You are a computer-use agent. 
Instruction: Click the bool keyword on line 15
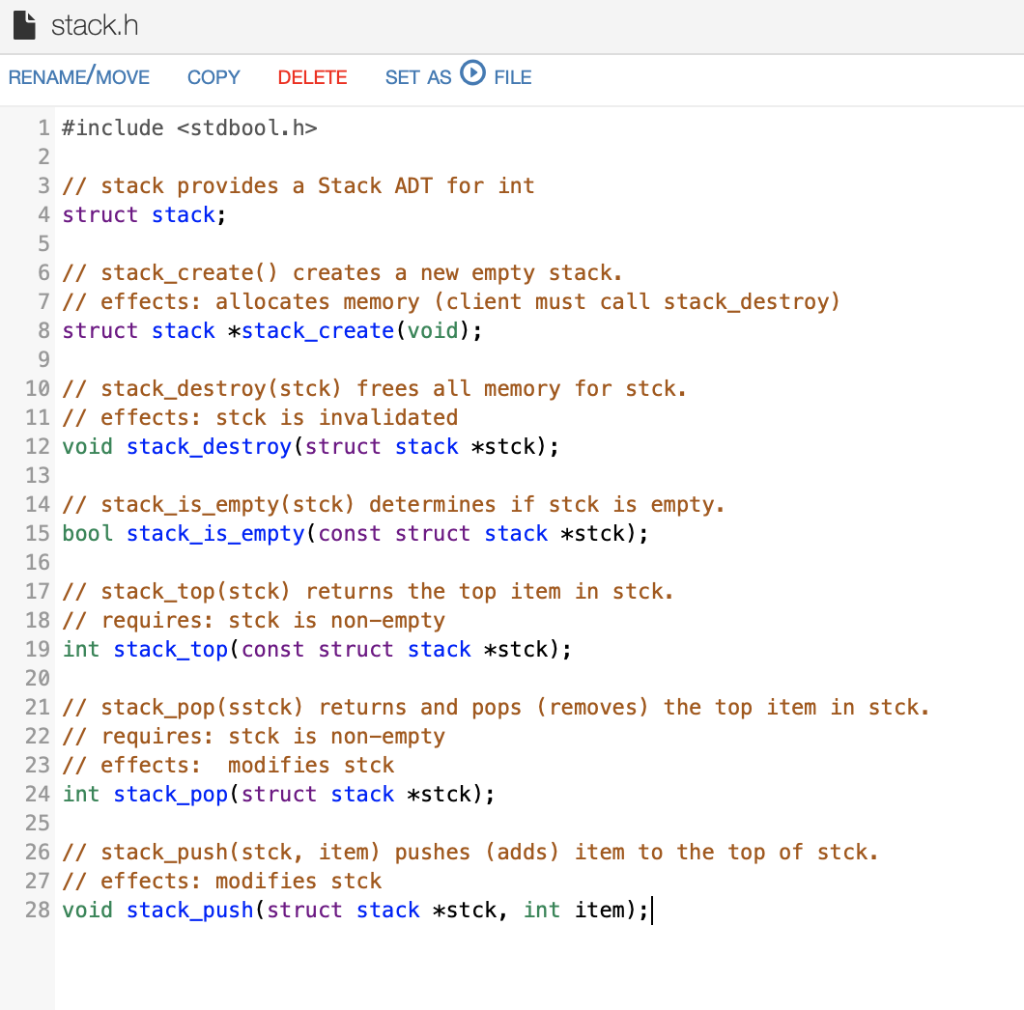86,533
